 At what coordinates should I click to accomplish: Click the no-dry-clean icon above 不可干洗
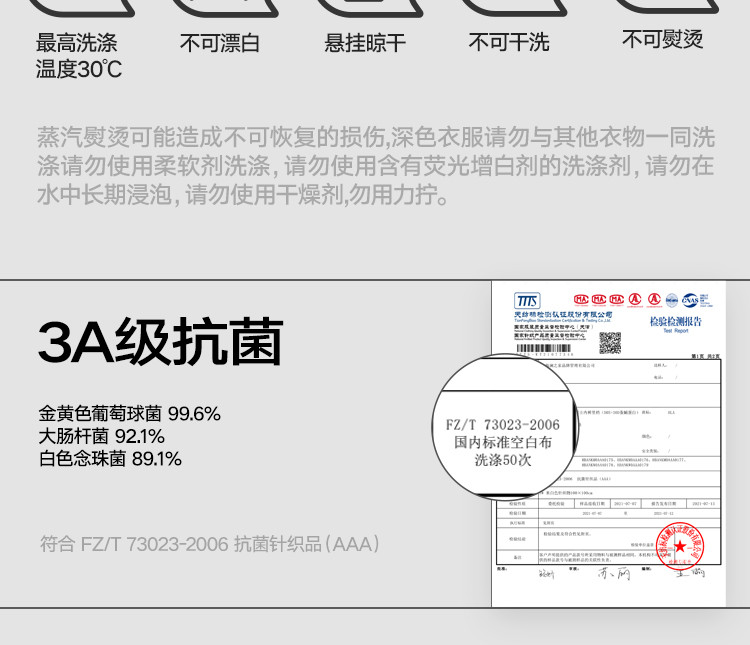point(508,6)
